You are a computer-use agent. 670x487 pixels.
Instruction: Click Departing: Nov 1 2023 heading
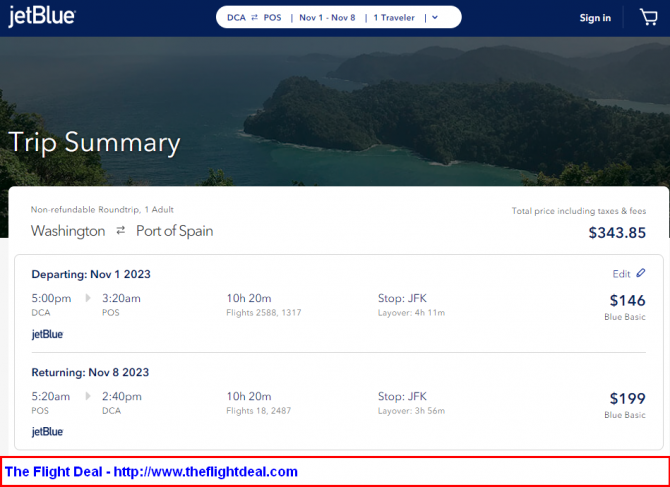pos(91,274)
